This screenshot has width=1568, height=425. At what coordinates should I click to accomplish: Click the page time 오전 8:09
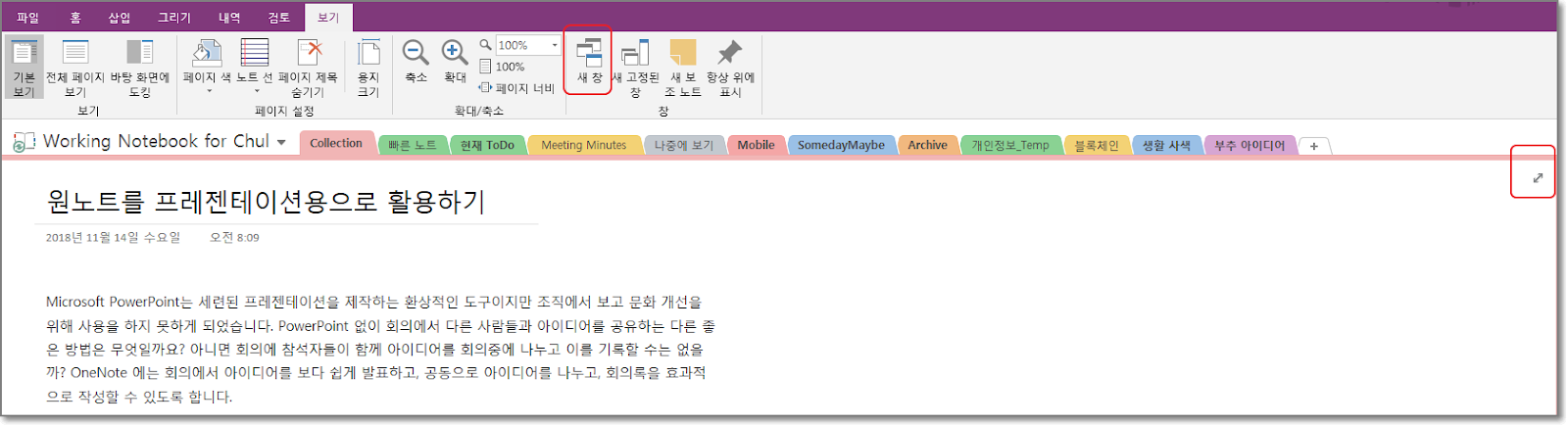[x=234, y=237]
